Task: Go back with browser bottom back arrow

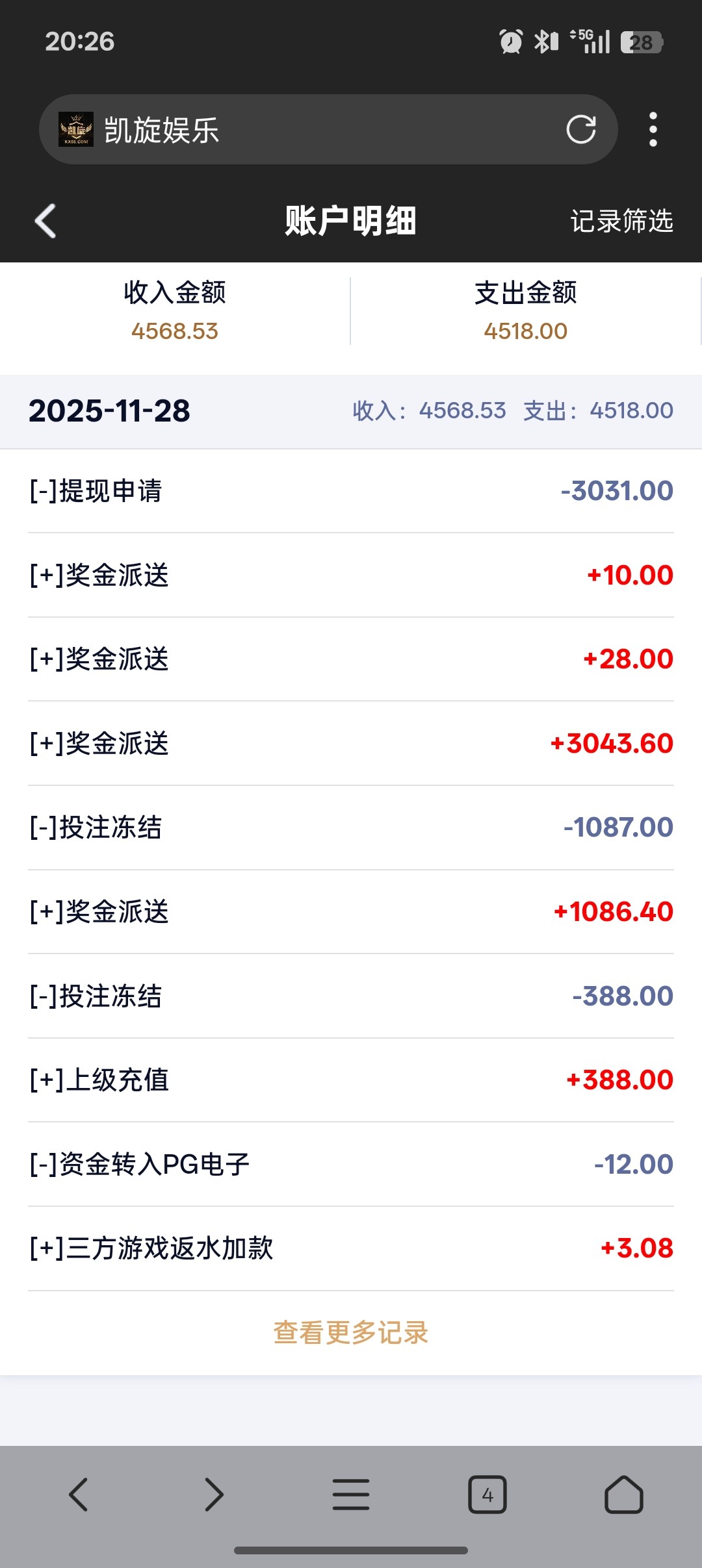Action: (79, 1495)
